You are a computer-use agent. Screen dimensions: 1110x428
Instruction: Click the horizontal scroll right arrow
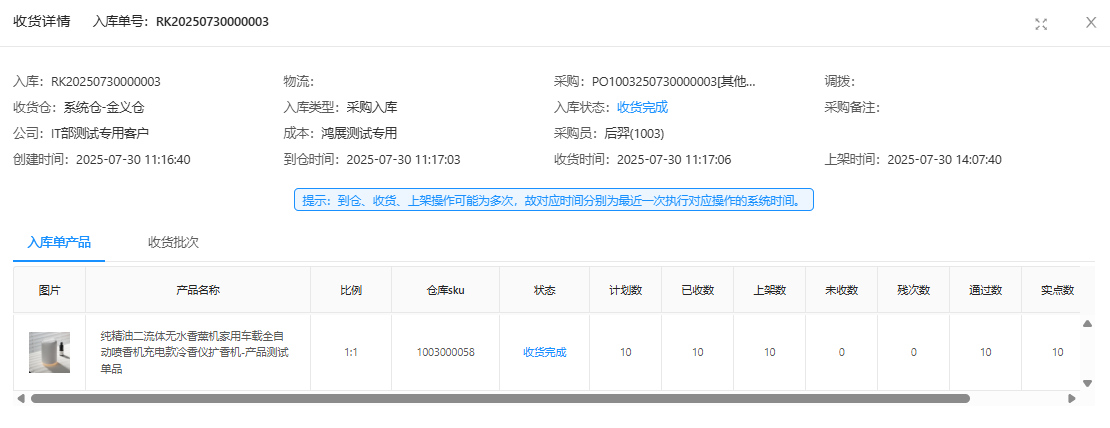1072,398
